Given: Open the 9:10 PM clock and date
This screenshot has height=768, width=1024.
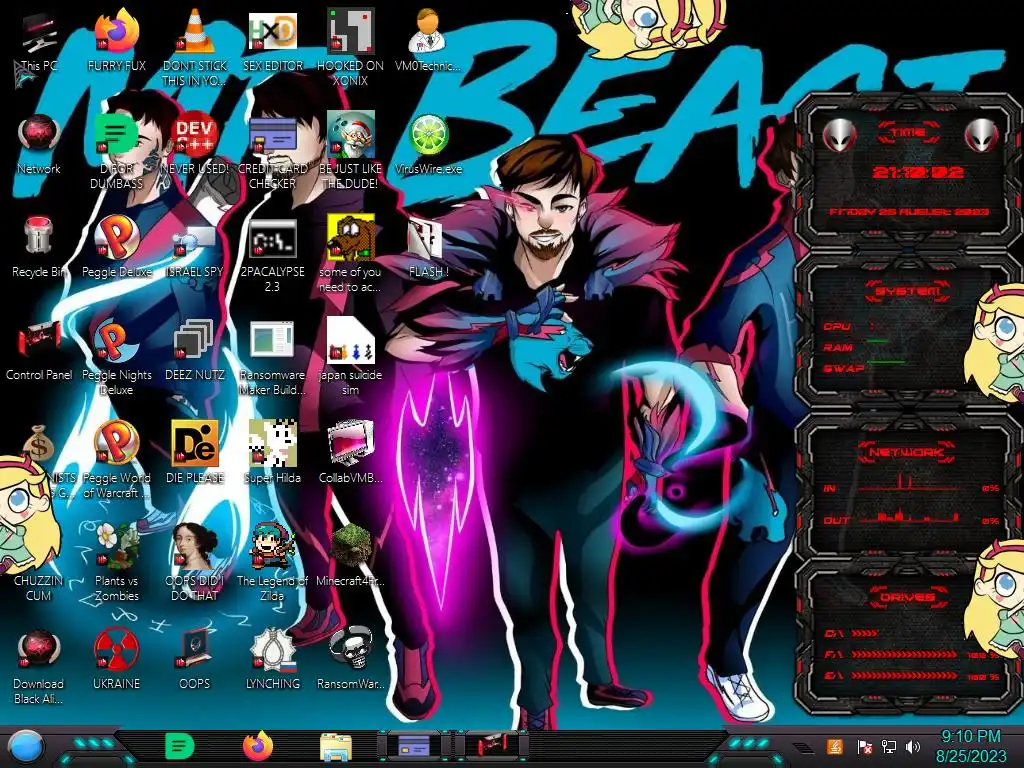Looking at the screenshot, I should (970, 746).
